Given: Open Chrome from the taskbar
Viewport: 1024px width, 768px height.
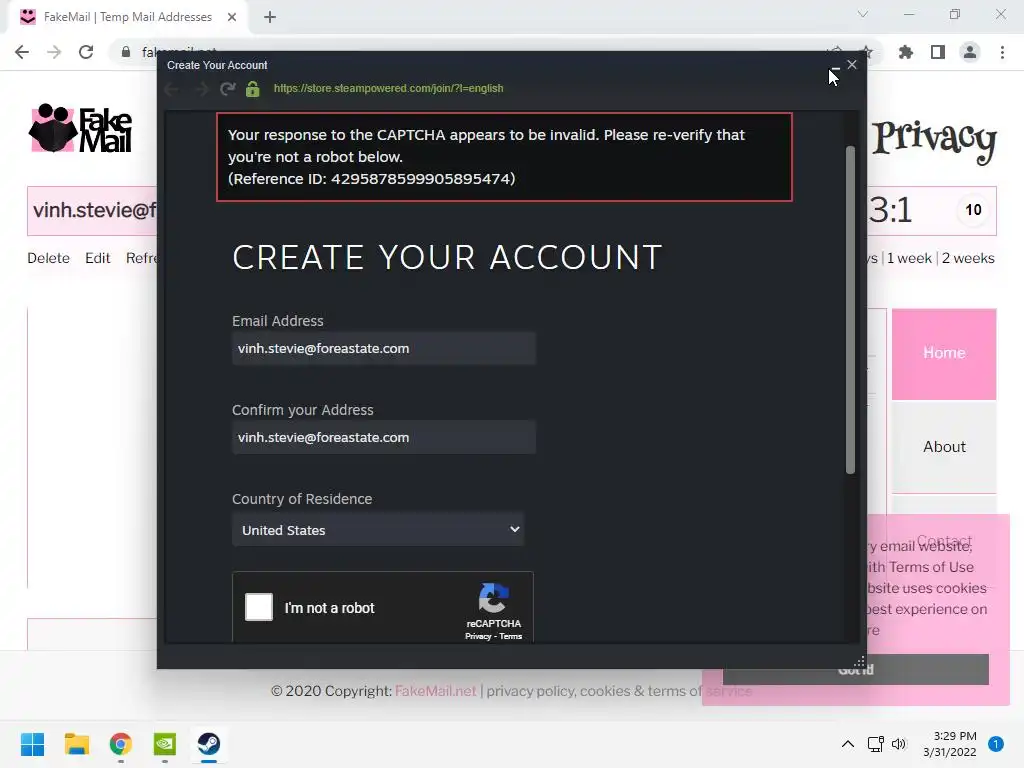Looking at the screenshot, I should click(120, 744).
